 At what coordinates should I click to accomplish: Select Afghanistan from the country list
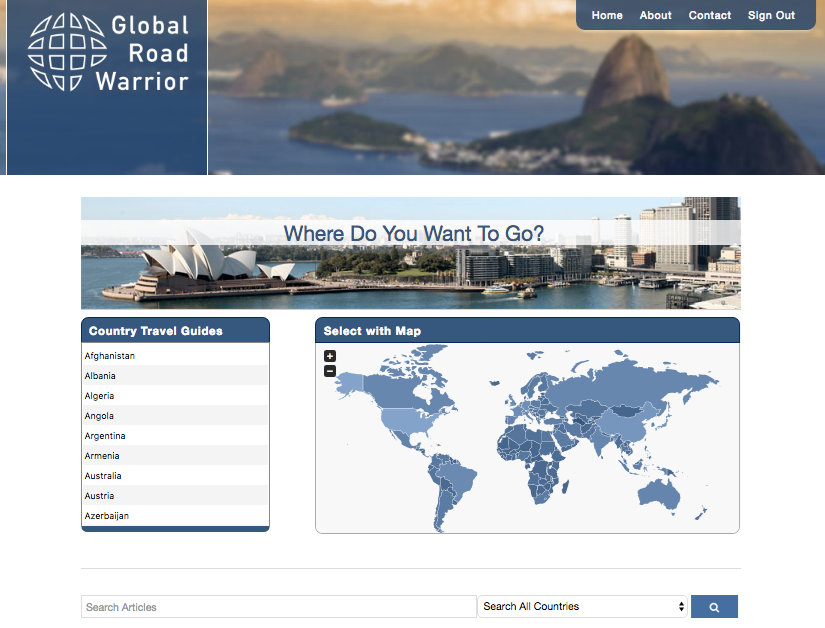(110, 356)
